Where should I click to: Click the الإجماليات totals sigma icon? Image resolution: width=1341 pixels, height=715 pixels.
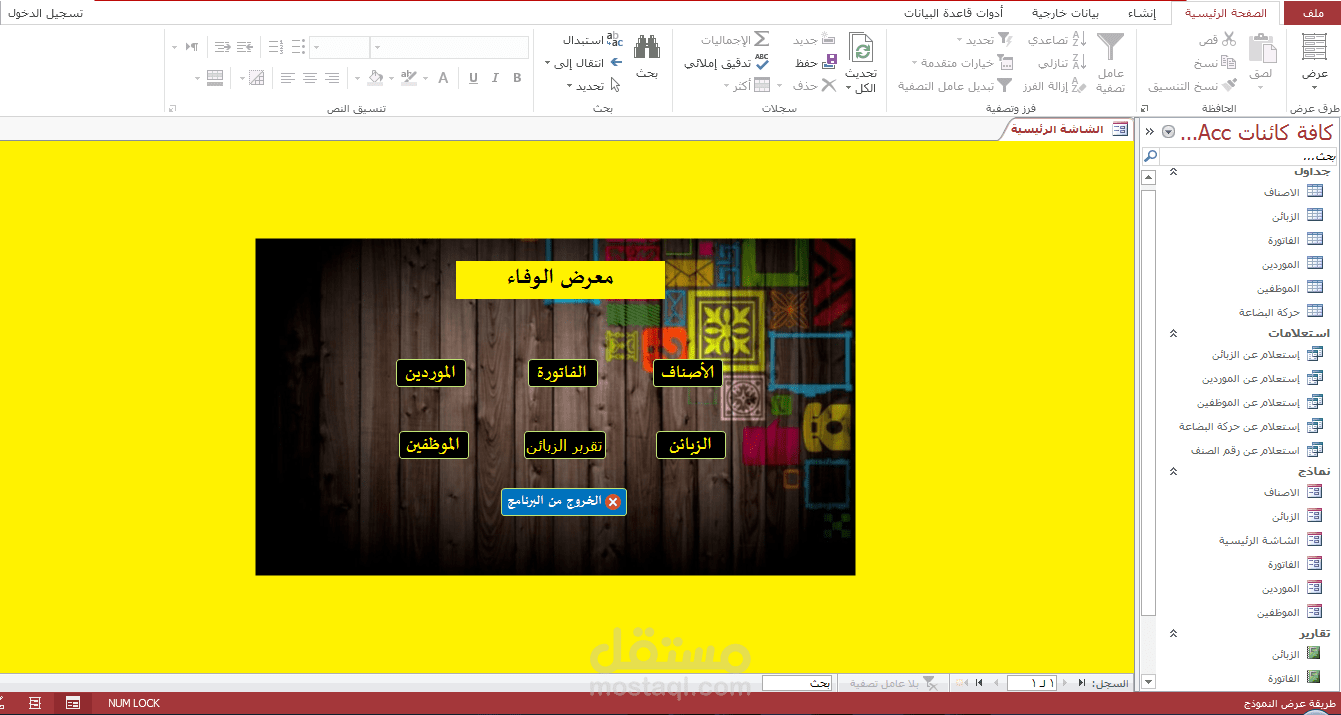pyautogui.click(x=761, y=39)
